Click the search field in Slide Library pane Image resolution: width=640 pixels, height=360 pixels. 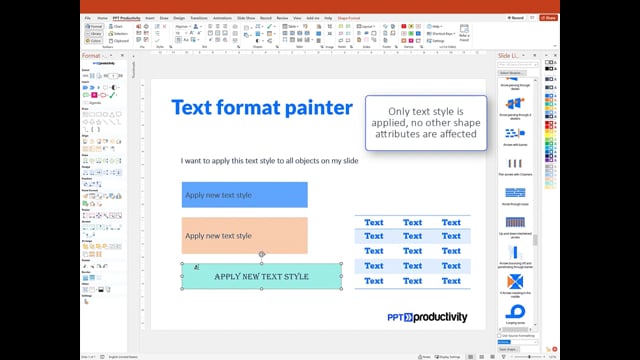coord(517,64)
